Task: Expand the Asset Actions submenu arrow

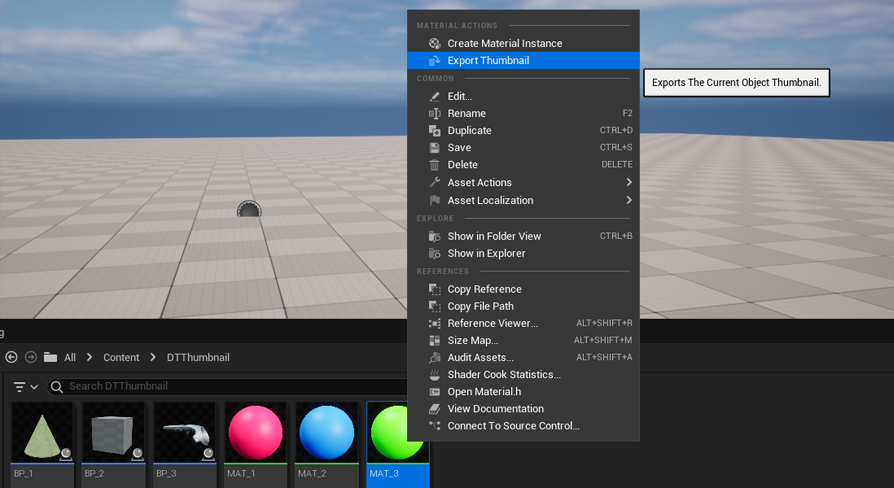Action: (x=629, y=182)
